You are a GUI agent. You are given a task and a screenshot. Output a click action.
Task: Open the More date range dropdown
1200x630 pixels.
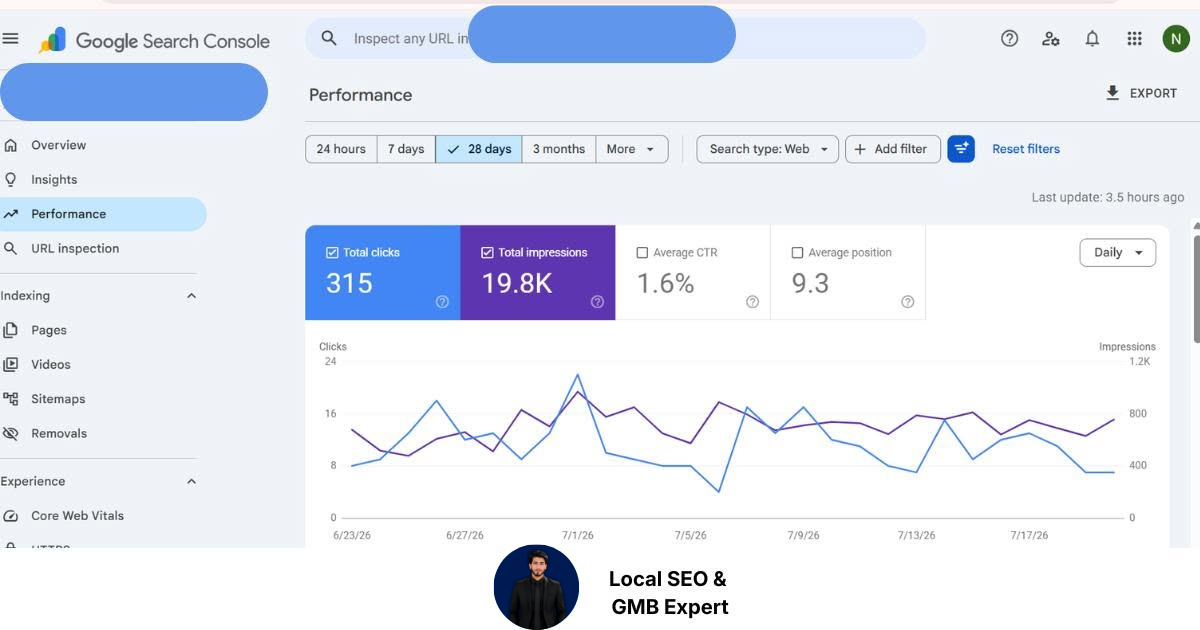[632, 149]
